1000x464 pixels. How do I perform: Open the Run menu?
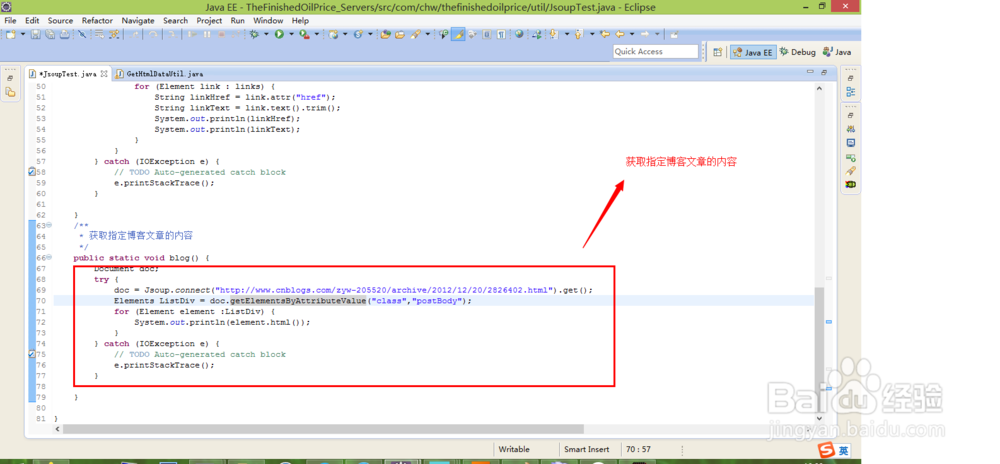coord(238,20)
